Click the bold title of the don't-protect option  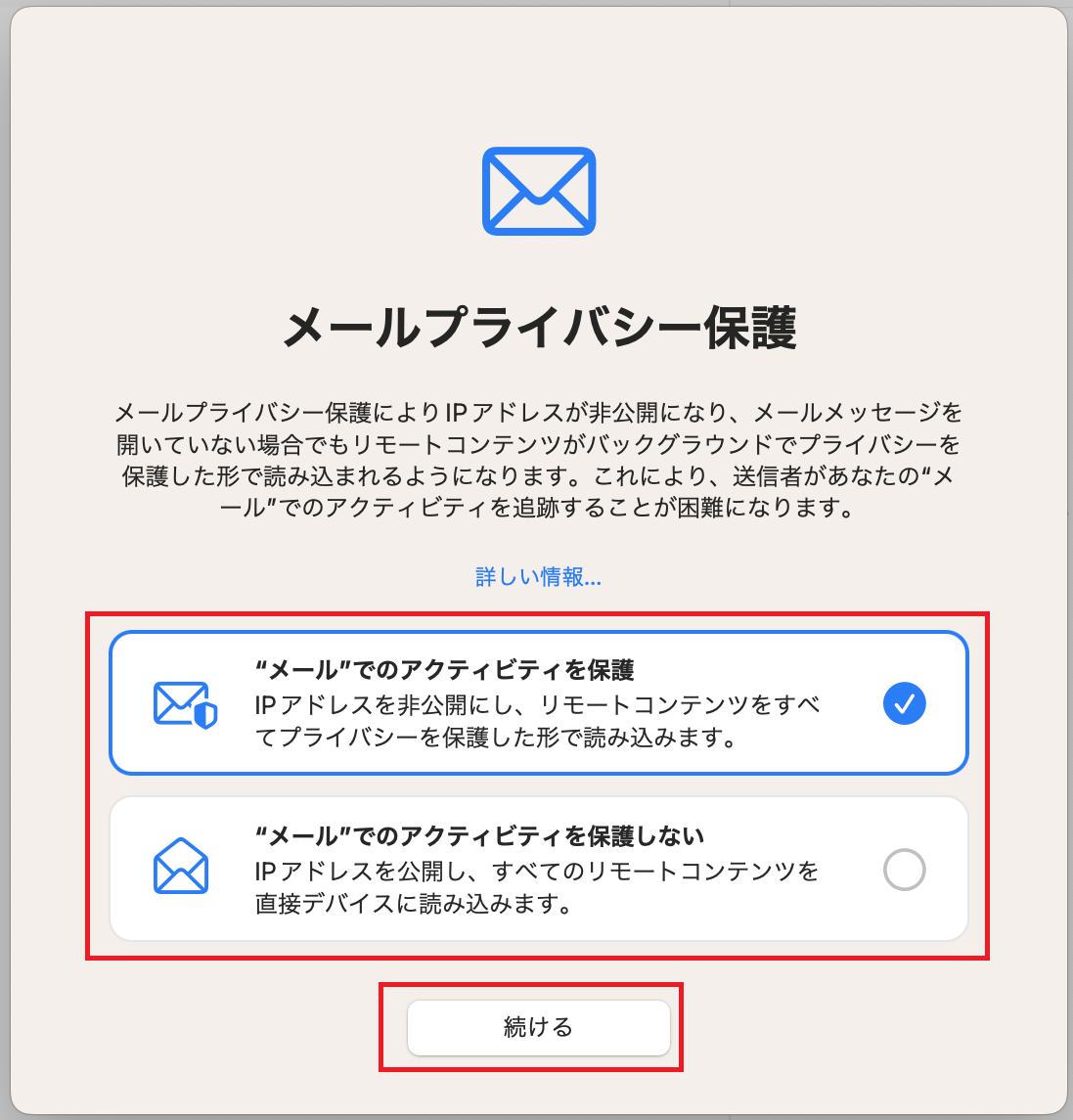[x=479, y=835]
